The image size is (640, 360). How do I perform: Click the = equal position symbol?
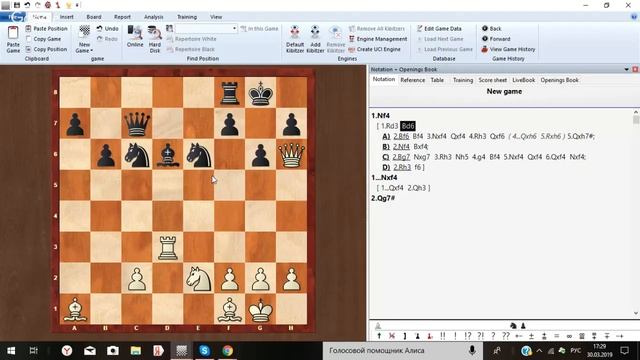point(556,336)
